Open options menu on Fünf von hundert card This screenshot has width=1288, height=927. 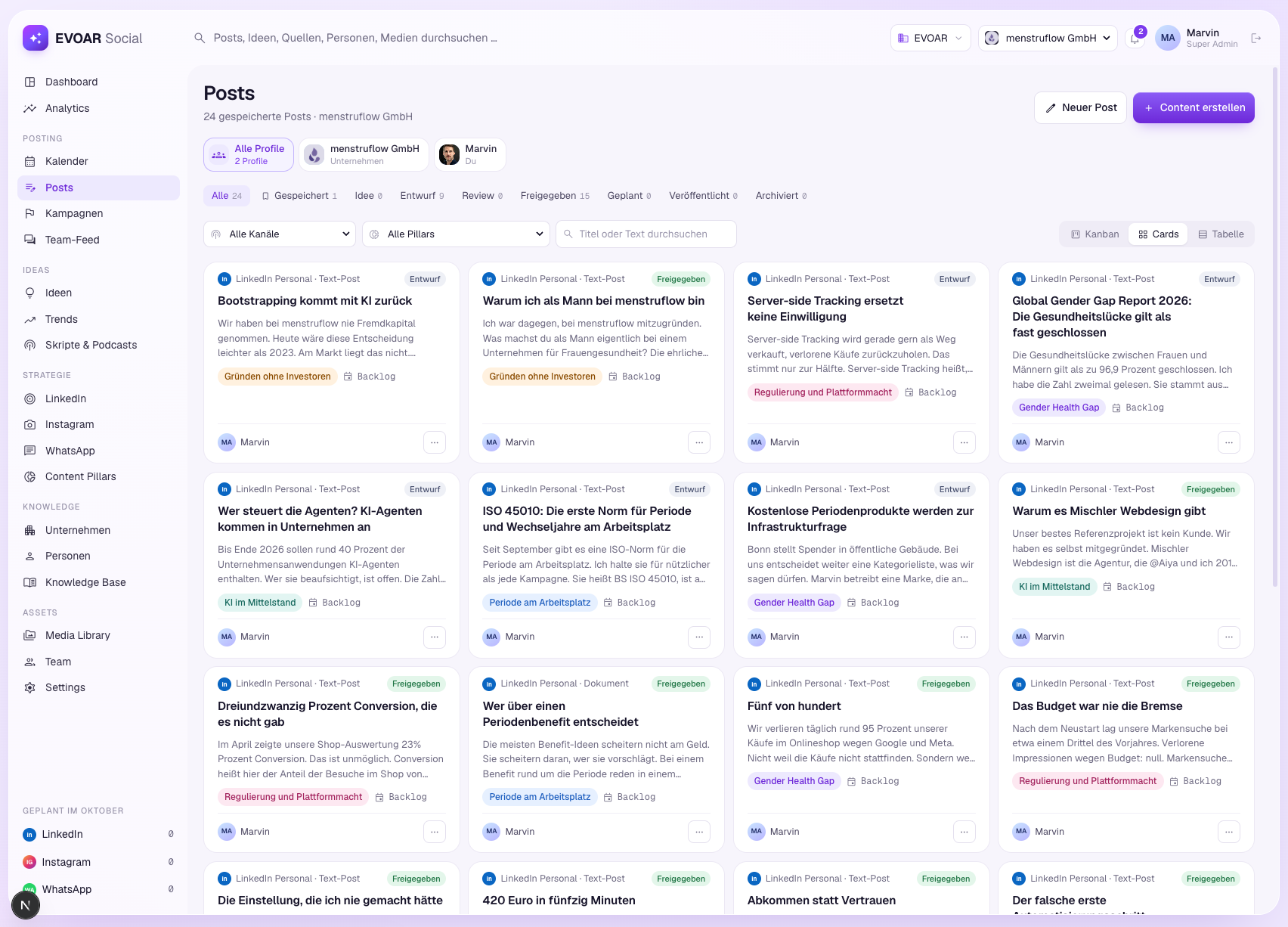click(964, 832)
